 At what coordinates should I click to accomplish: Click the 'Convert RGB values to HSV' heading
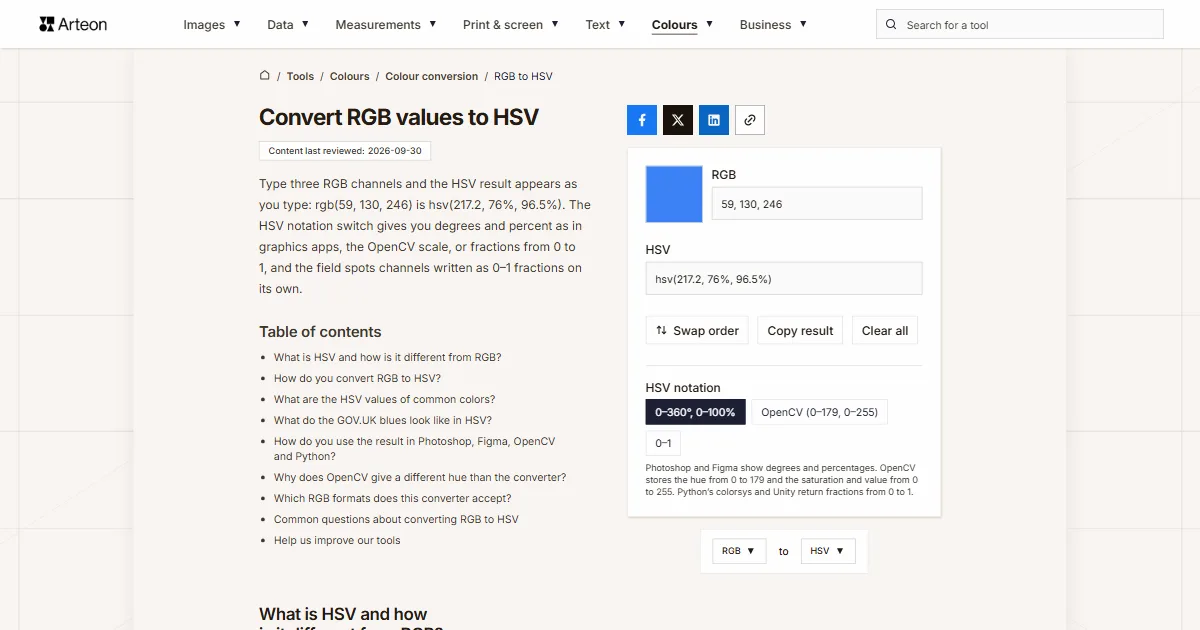(399, 117)
